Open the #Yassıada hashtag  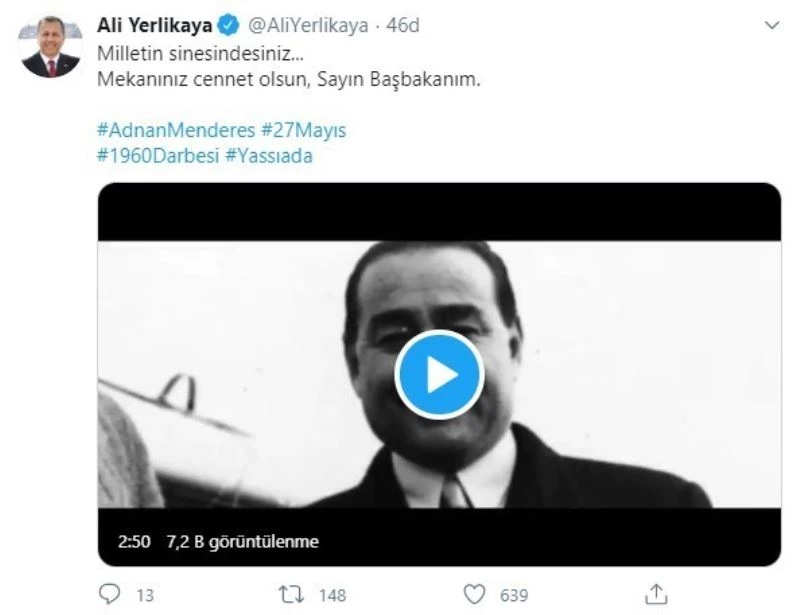point(269,156)
